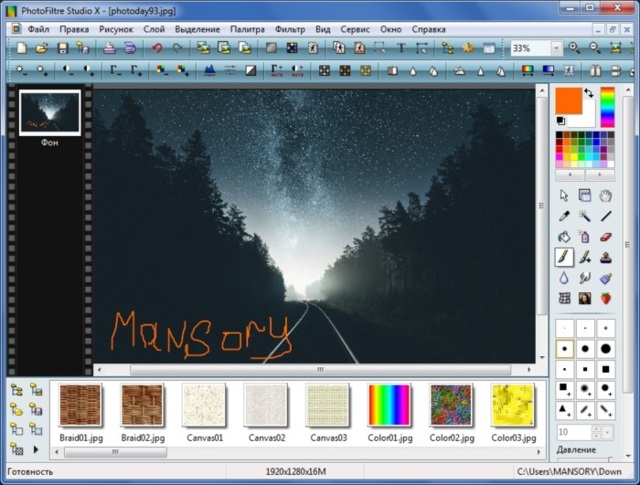Select the strawberry Nozzle tool
Image resolution: width=640 pixels, height=485 pixels.
pos(606,298)
